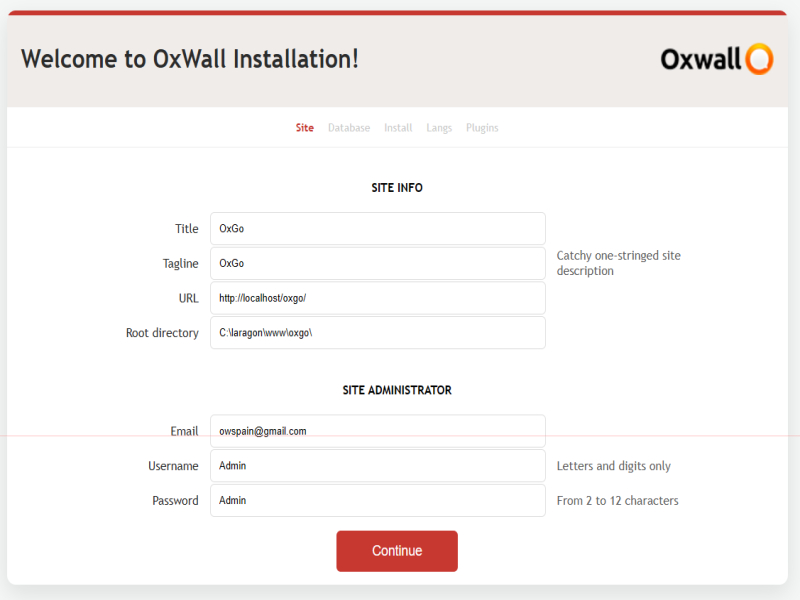The height and width of the screenshot is (600, 800).
Task: Click into the Title input field
Action: [377, 229]
